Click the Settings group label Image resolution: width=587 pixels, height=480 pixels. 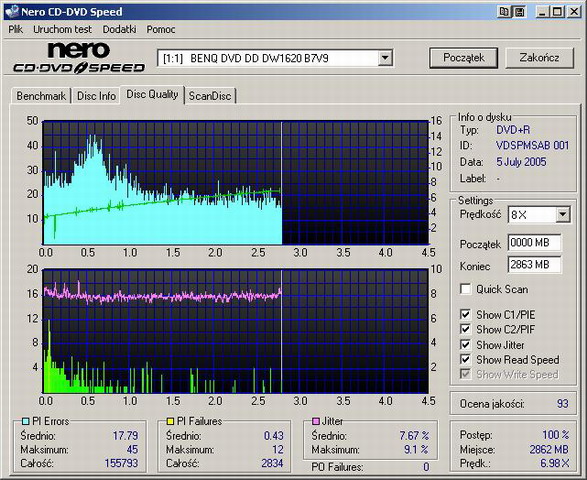coord(475,201)
